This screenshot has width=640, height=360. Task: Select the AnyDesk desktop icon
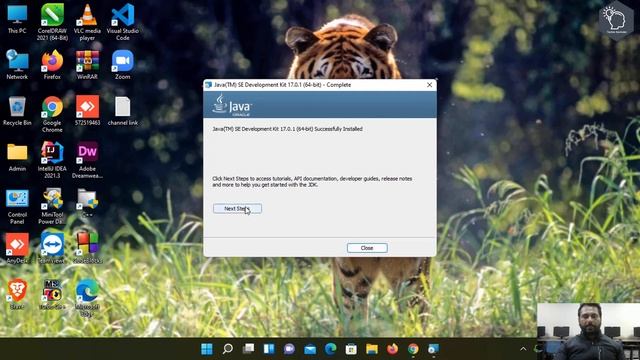pyautogui.click(x=17, y=249)
